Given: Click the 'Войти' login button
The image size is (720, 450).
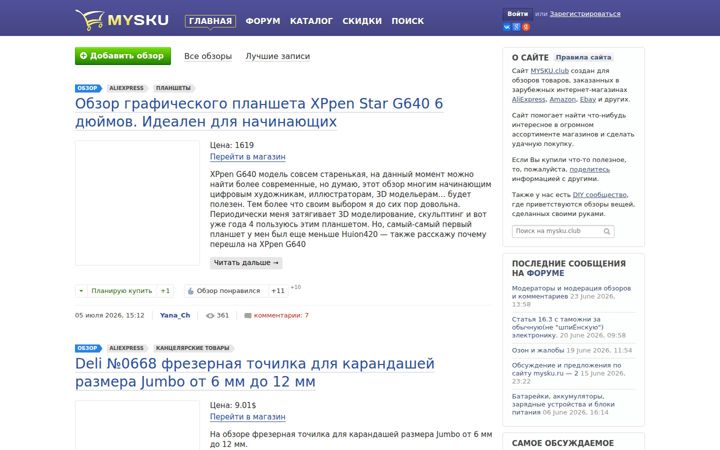Looking at the screenshot, I should click(x=518, y=14).
